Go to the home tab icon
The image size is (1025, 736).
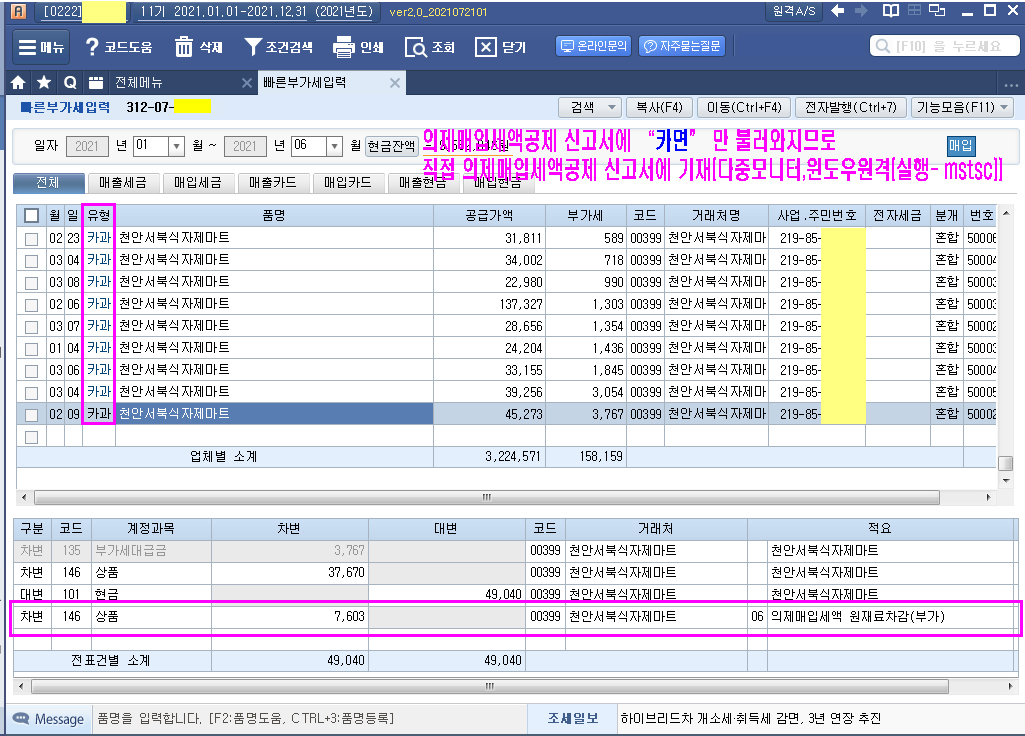(x=17, y=82)
